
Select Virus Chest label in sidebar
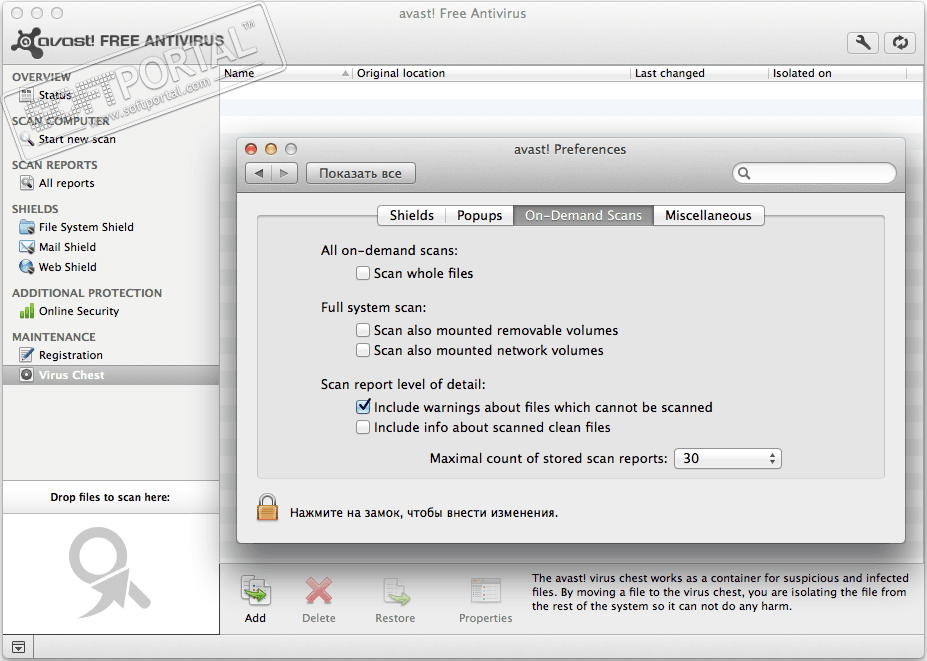click(72, 375)
